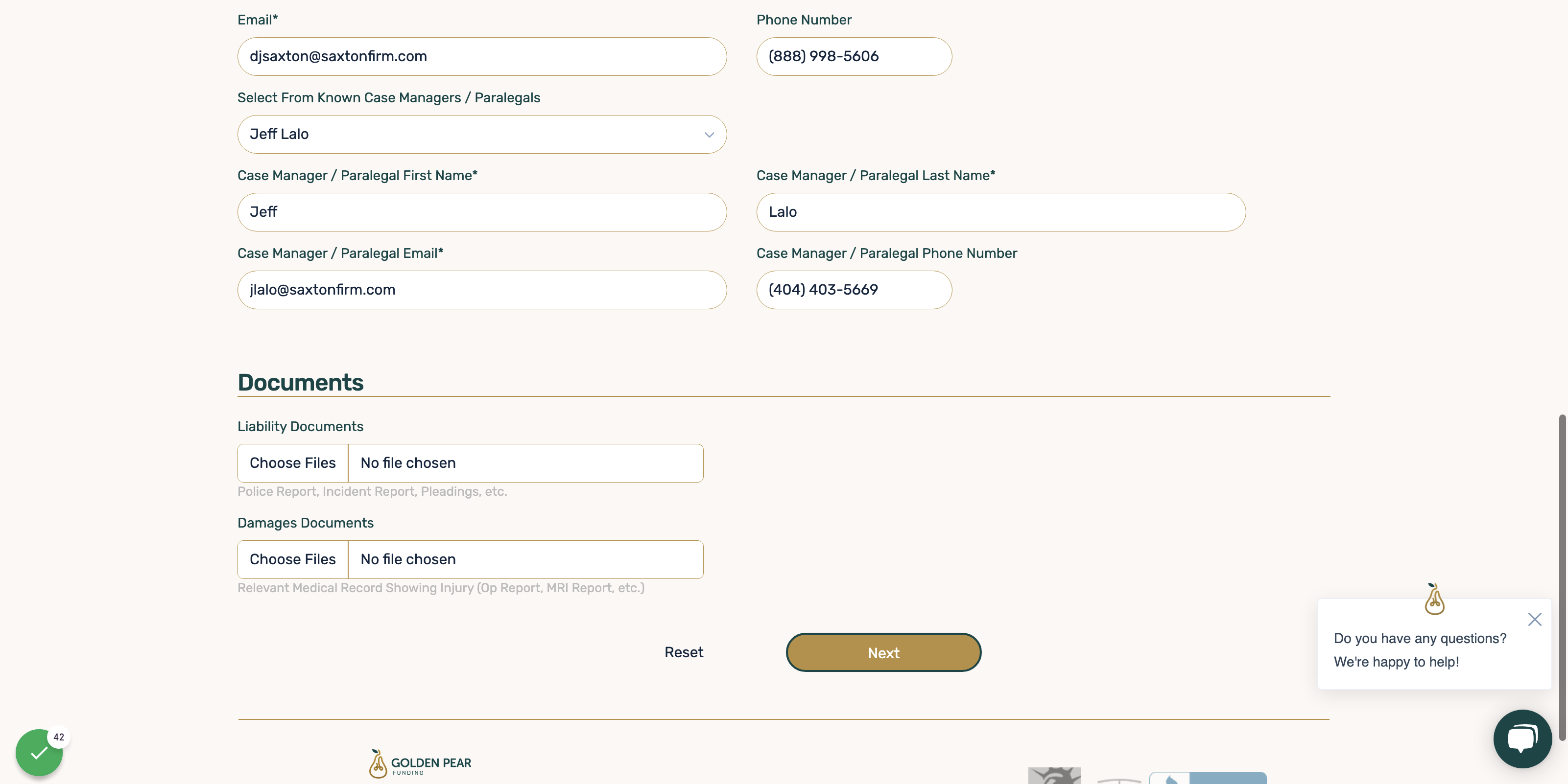Viewport: 1568px width, 784px height.
Task: Open the chat bubble widget icon
Action: pos(1522,738)
